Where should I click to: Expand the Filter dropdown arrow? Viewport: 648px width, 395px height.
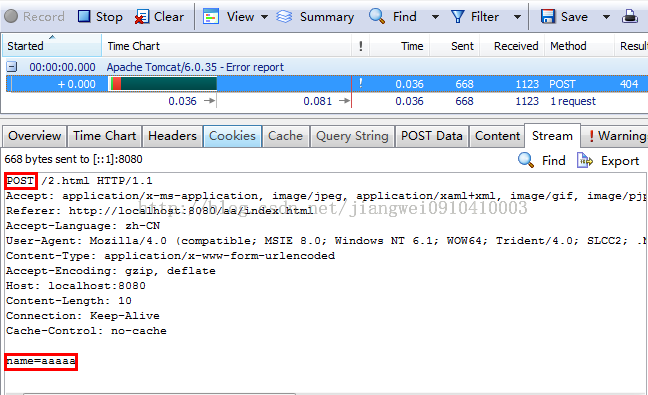click(517, 17)
